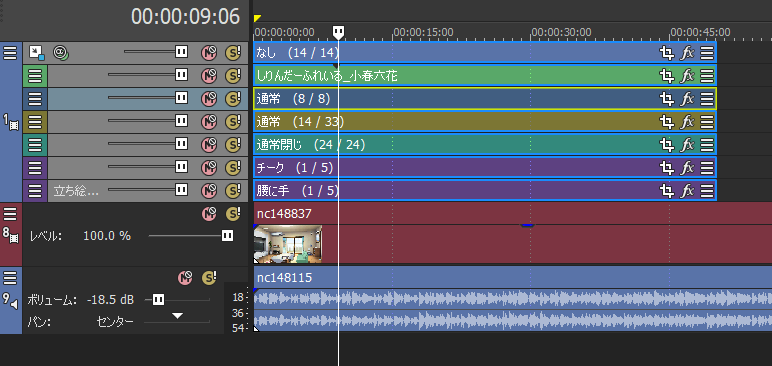Viewport: 772px width, 366px height.
Task: Open the track menu of the nc148837 video track
Action: (10, 214)
